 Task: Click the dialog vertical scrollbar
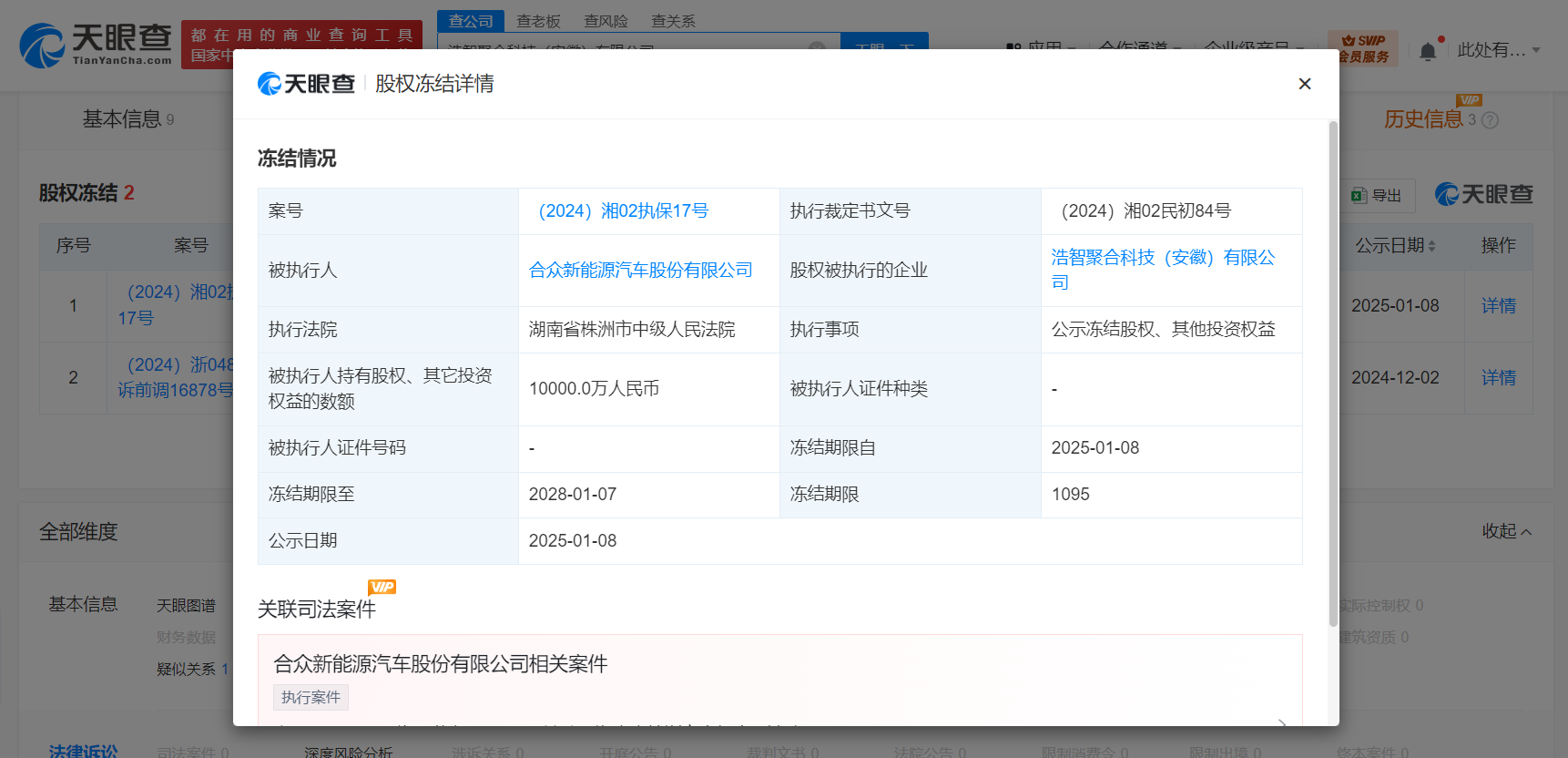pos(1333,374)
